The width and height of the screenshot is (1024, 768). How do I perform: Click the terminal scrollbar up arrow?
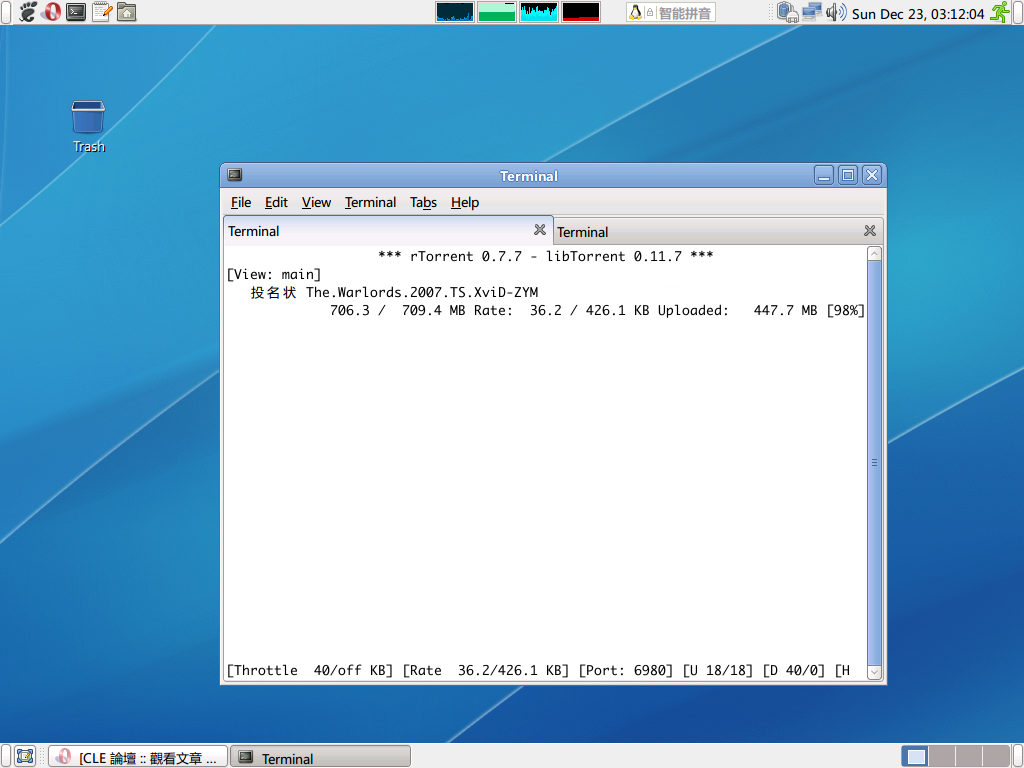coord(874,254)
